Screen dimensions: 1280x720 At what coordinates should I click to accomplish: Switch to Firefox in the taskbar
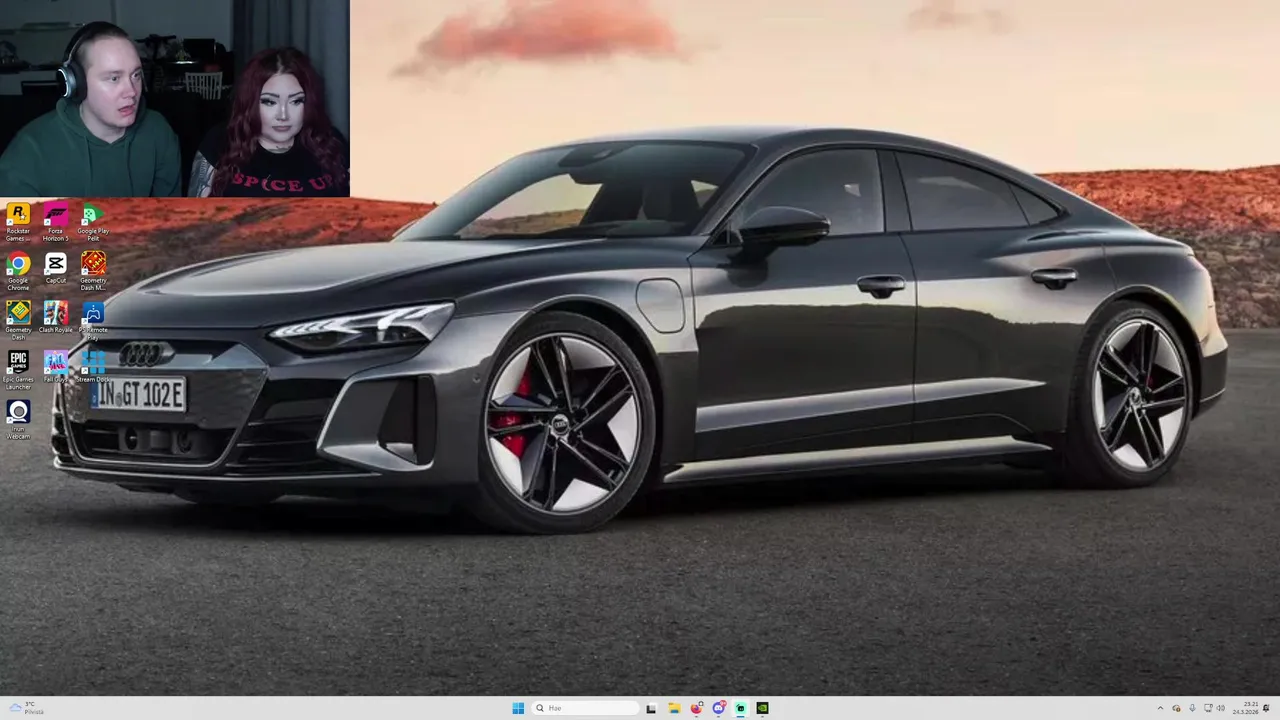coord(696,708)
